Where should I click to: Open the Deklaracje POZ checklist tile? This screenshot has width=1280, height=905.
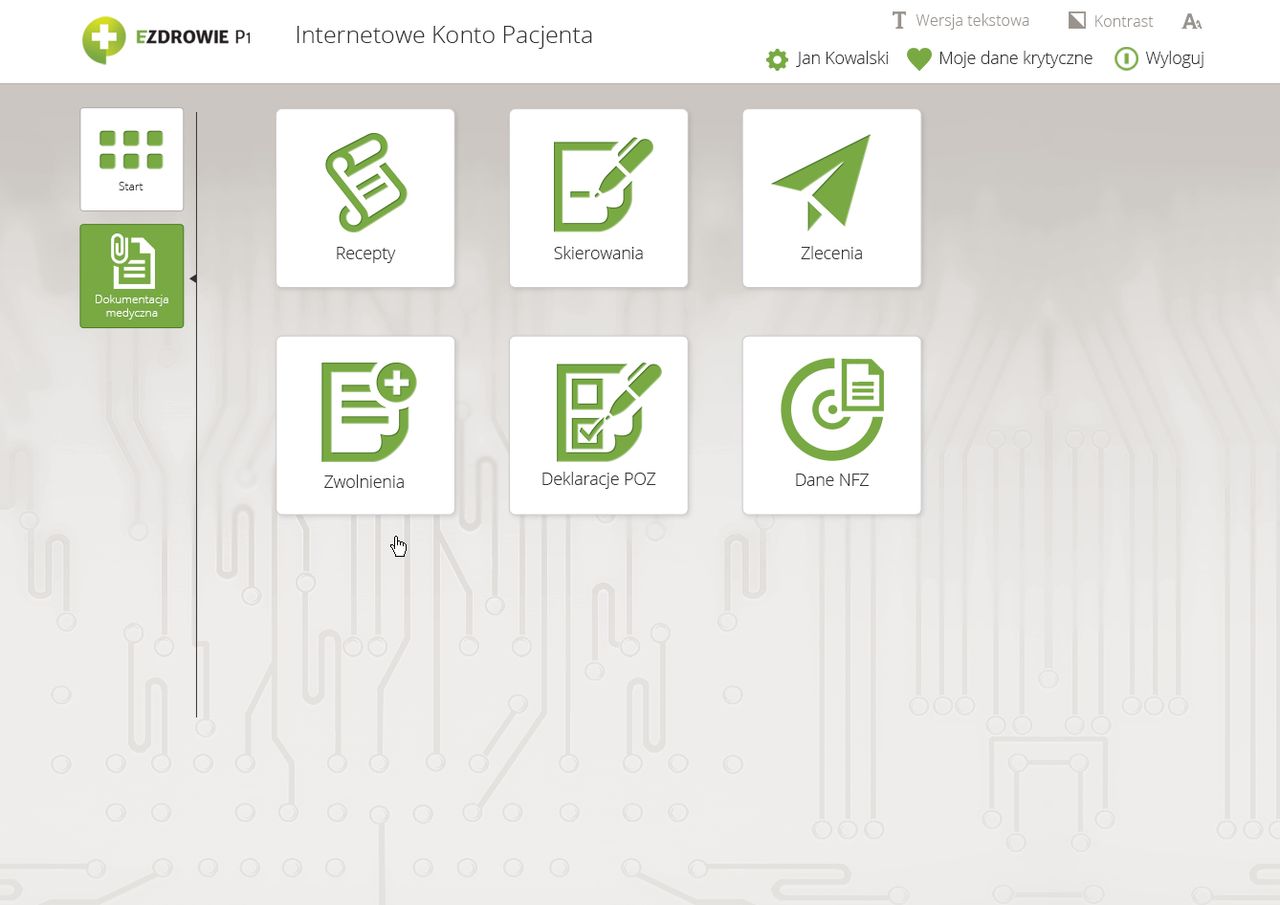pos(598,425)
